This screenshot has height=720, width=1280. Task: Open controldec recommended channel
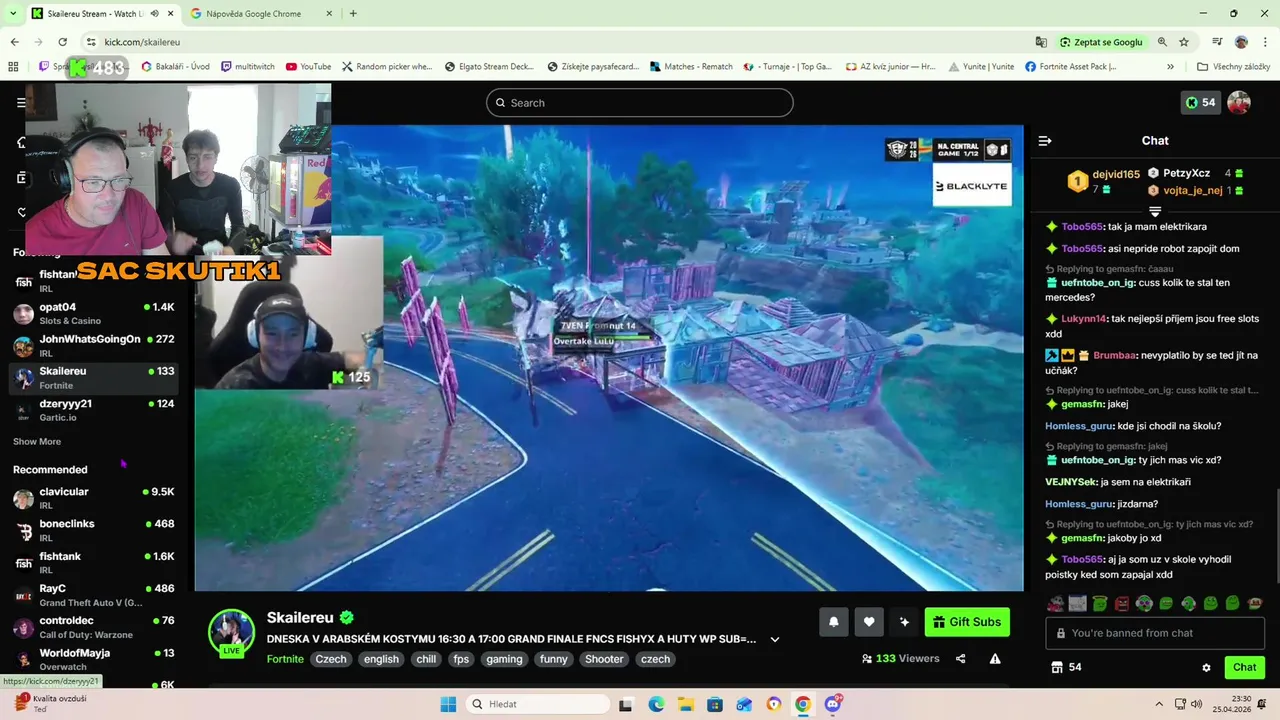[x=94, y=627]
